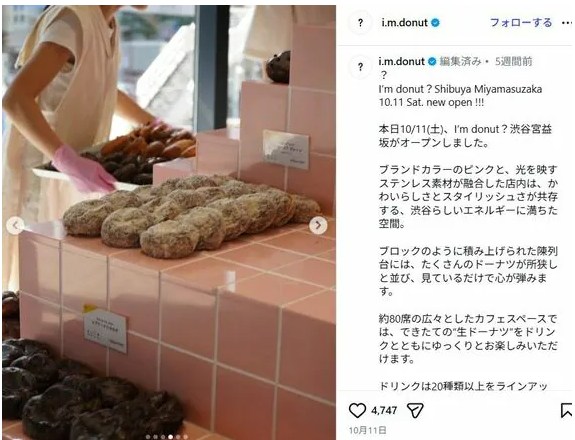Screen dimensions: 575x440
Task: Click the donut display photo
Action: point(169,222)
